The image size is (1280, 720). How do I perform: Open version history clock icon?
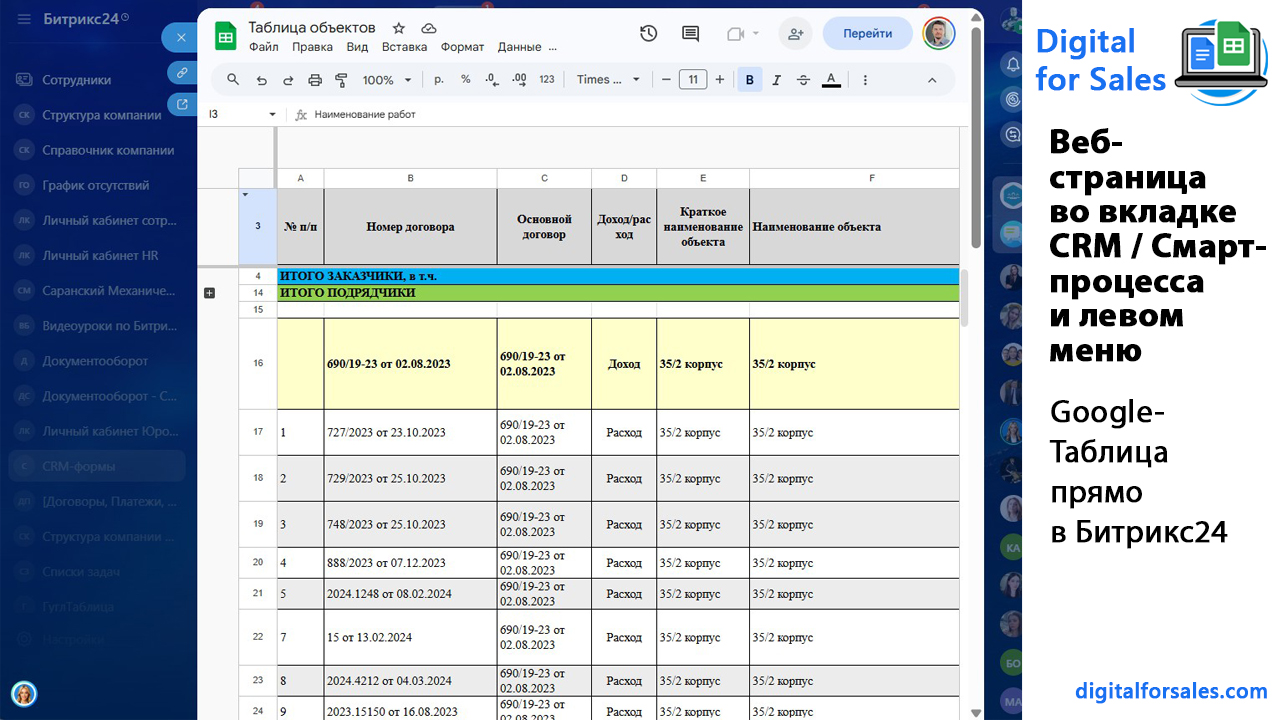(x=648, y=33)
